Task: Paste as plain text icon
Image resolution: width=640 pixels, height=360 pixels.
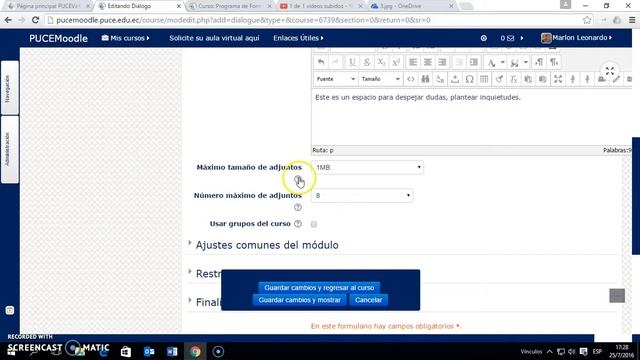Action: coord(528,79)
